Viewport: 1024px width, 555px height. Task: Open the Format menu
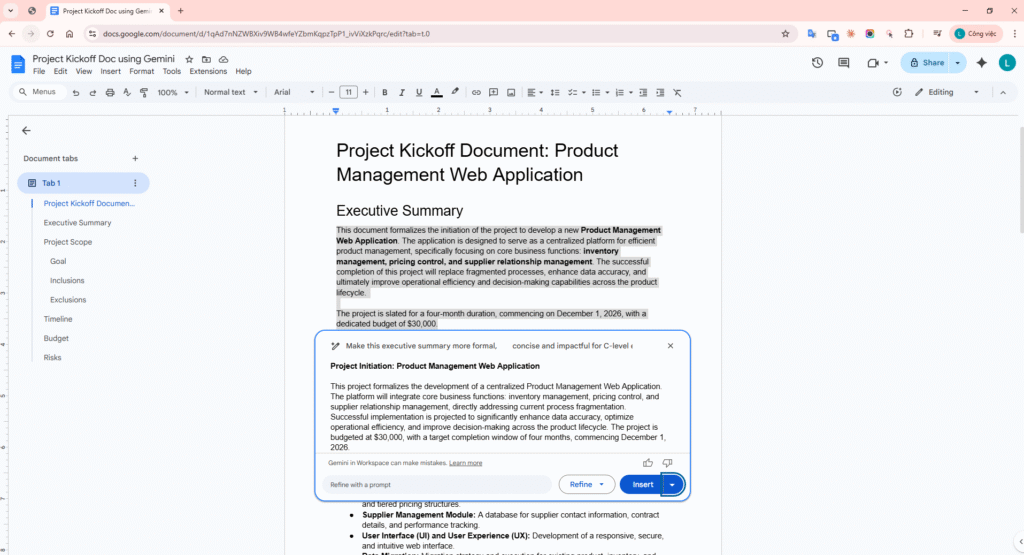pos(141,72)
